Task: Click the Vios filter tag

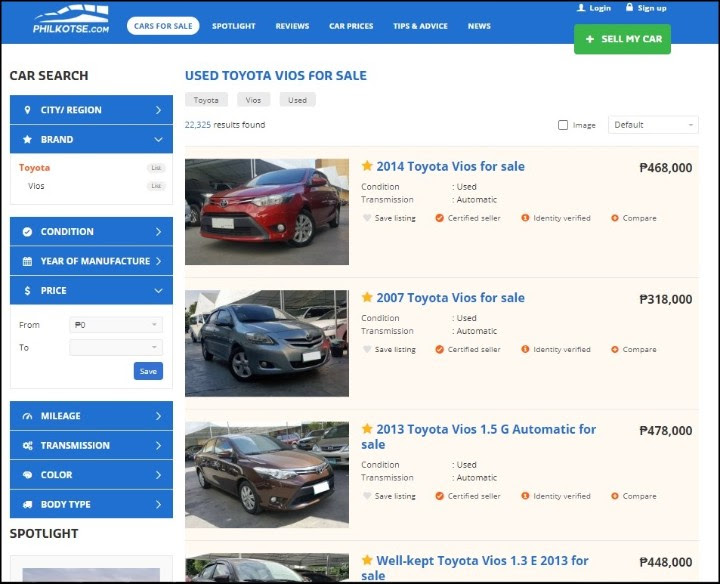Action: 253,100
